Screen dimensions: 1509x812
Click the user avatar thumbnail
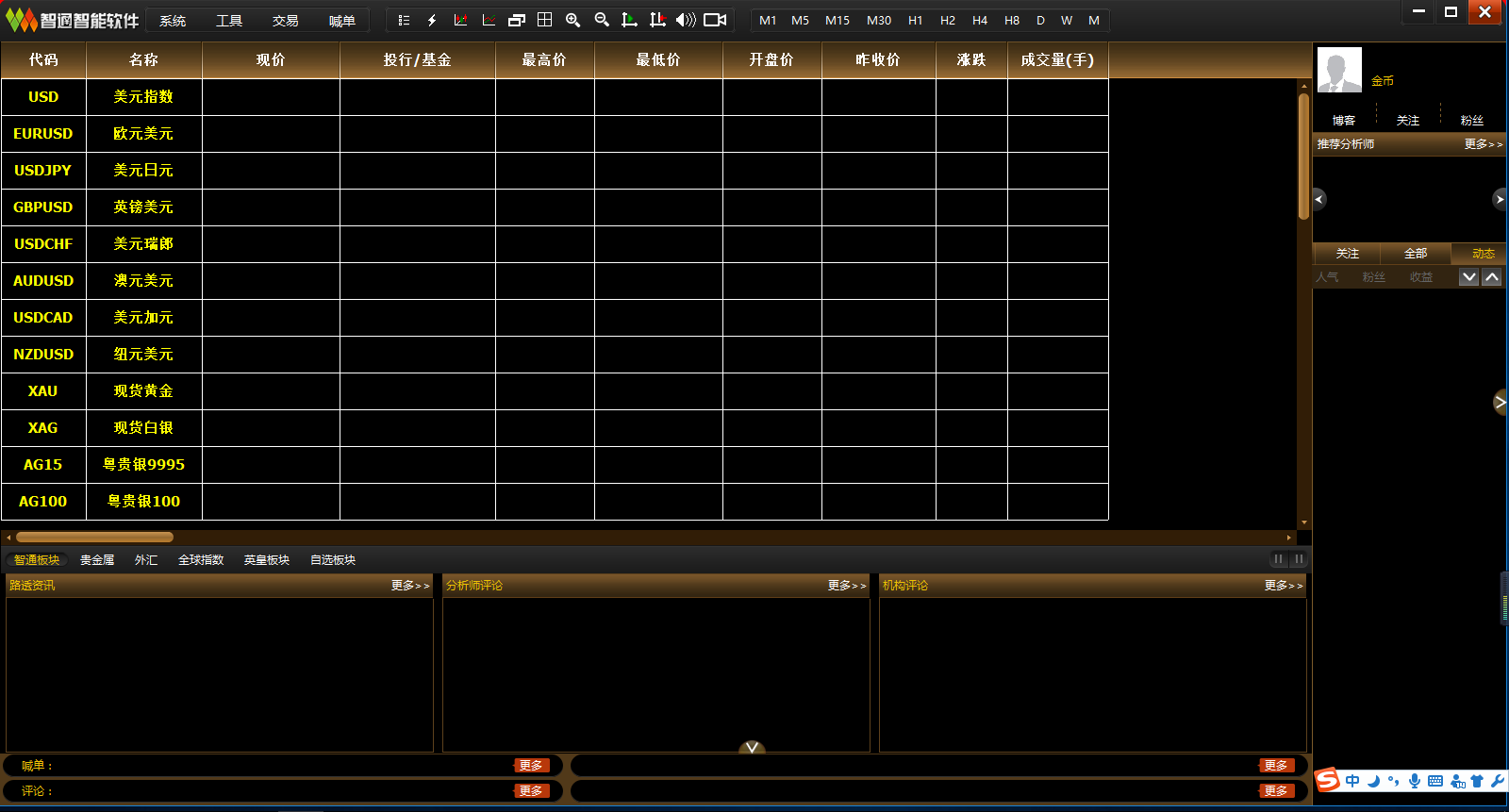click(x=1339, y=70)
